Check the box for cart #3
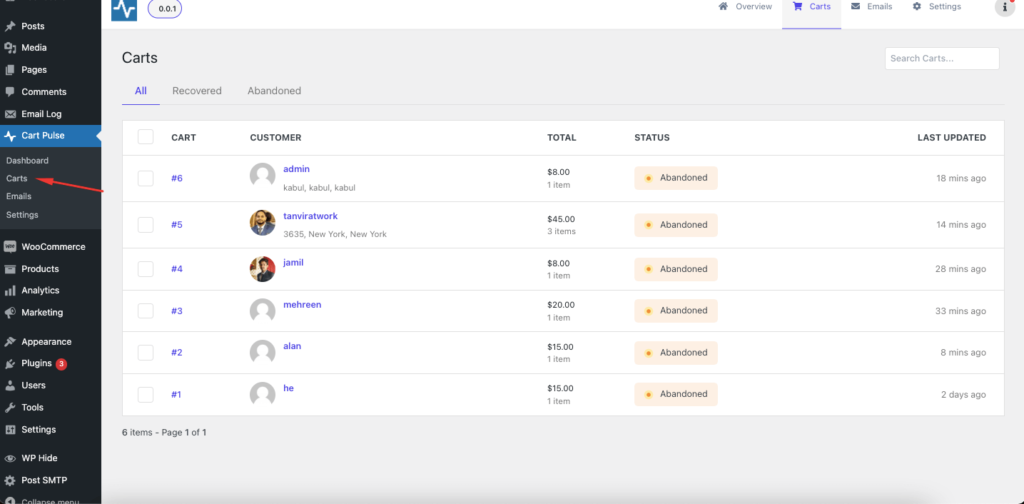This screenshot has height=504, width=1024. 146,311
